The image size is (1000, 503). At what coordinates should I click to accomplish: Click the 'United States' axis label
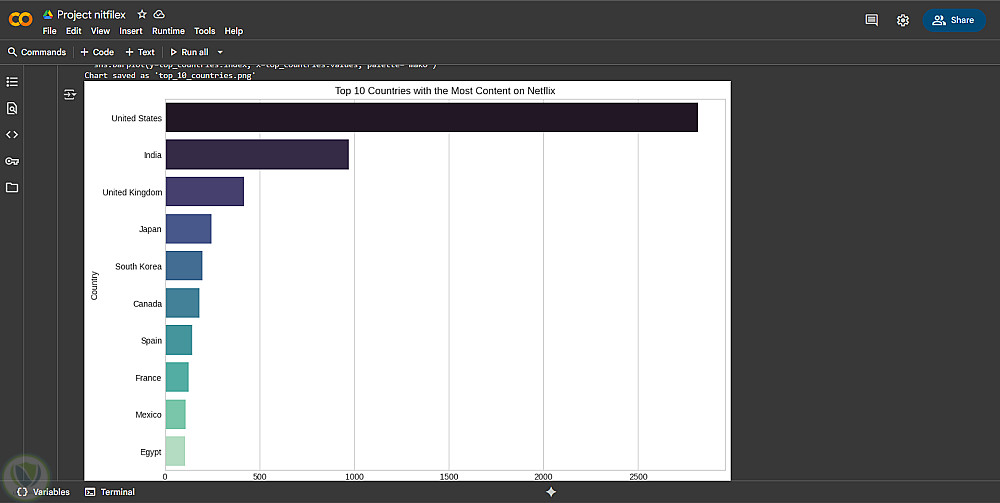pyautogui.click(x=136, y=118)
